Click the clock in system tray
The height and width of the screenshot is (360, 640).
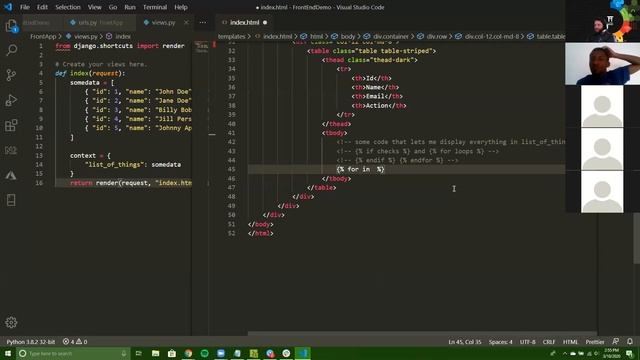(x=611, y=353)
